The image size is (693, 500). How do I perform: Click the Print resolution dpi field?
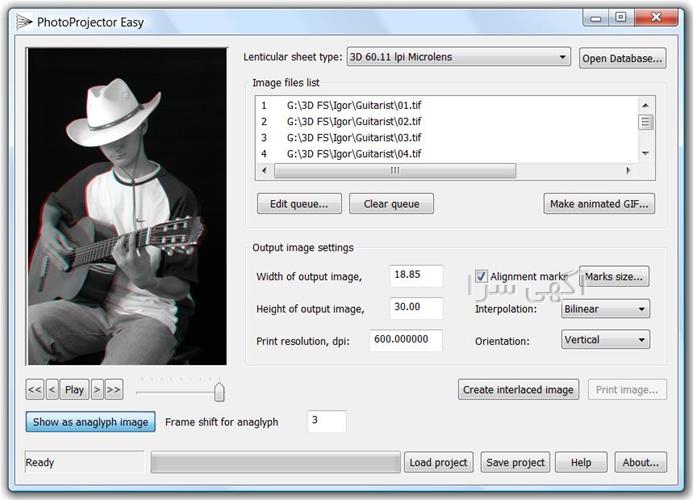[406, 340]
